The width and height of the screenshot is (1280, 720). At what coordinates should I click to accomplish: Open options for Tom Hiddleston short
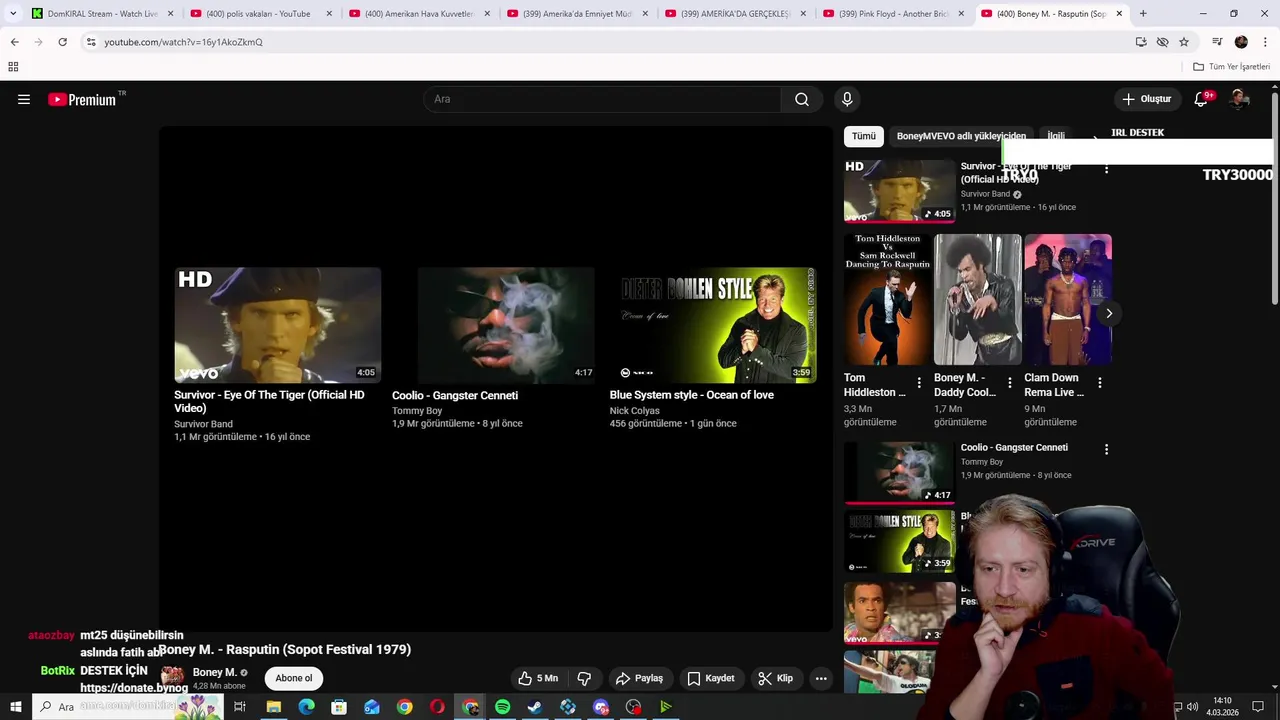point(919,383)
